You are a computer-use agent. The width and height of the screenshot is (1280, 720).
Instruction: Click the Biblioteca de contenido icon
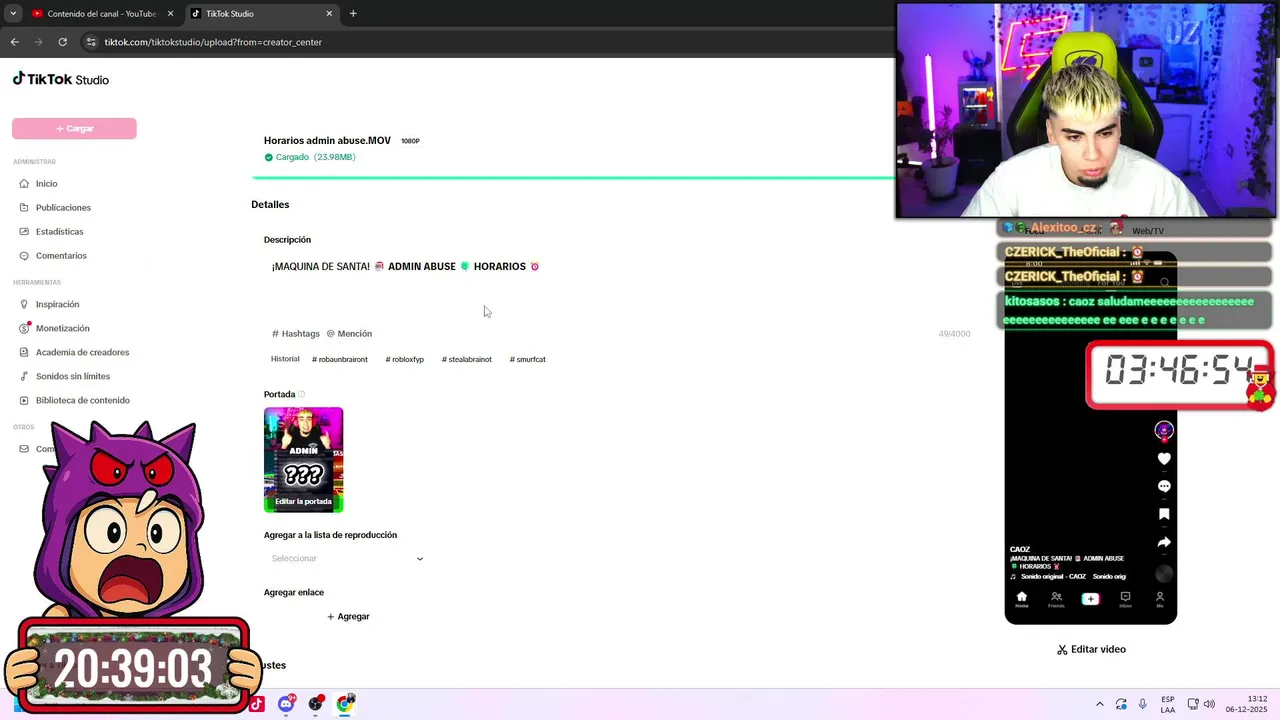click(25, 400)
